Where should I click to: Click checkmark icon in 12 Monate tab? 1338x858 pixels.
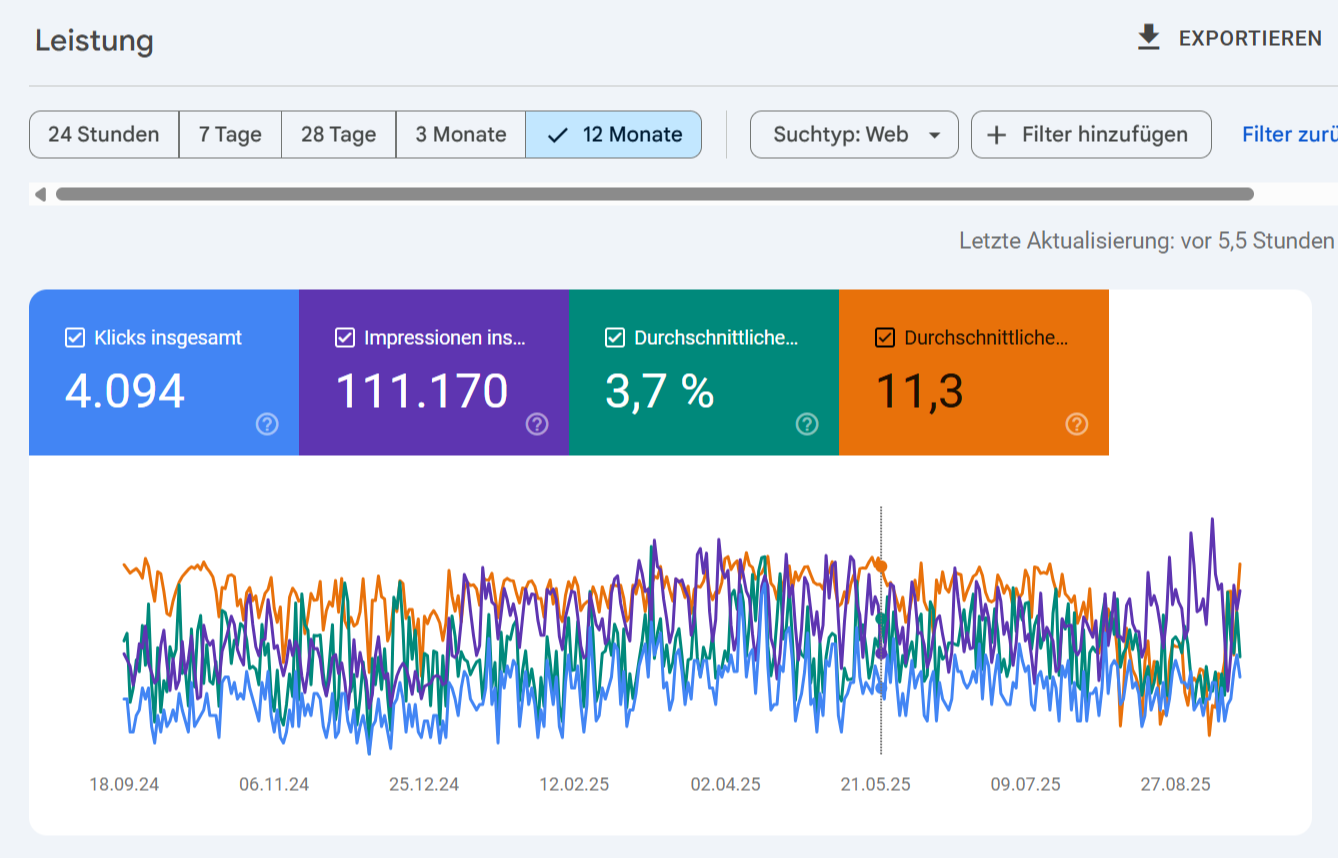(558, 135)
